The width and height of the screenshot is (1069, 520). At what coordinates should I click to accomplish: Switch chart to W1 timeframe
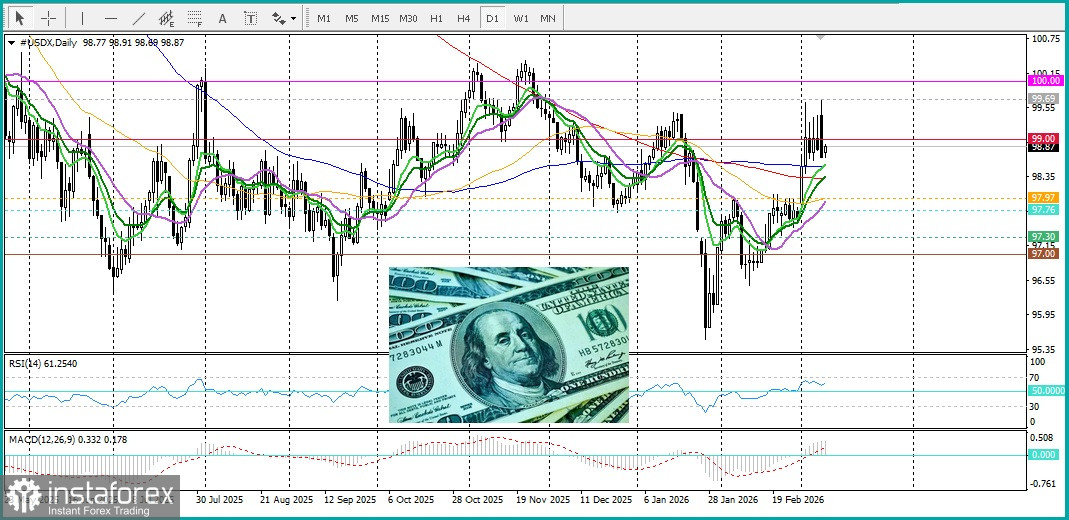pos(521,18)
